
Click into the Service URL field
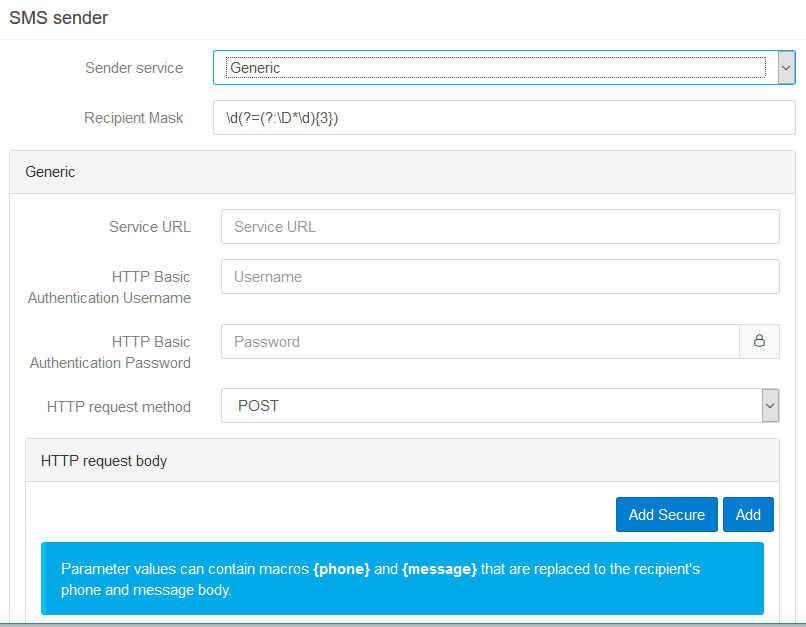coord(500,227)
